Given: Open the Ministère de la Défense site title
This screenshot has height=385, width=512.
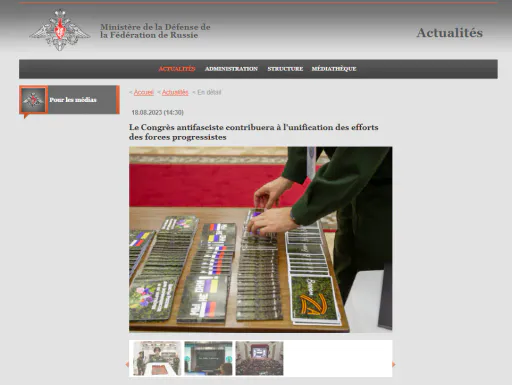Looking at the screenshot, I should 155,31.
